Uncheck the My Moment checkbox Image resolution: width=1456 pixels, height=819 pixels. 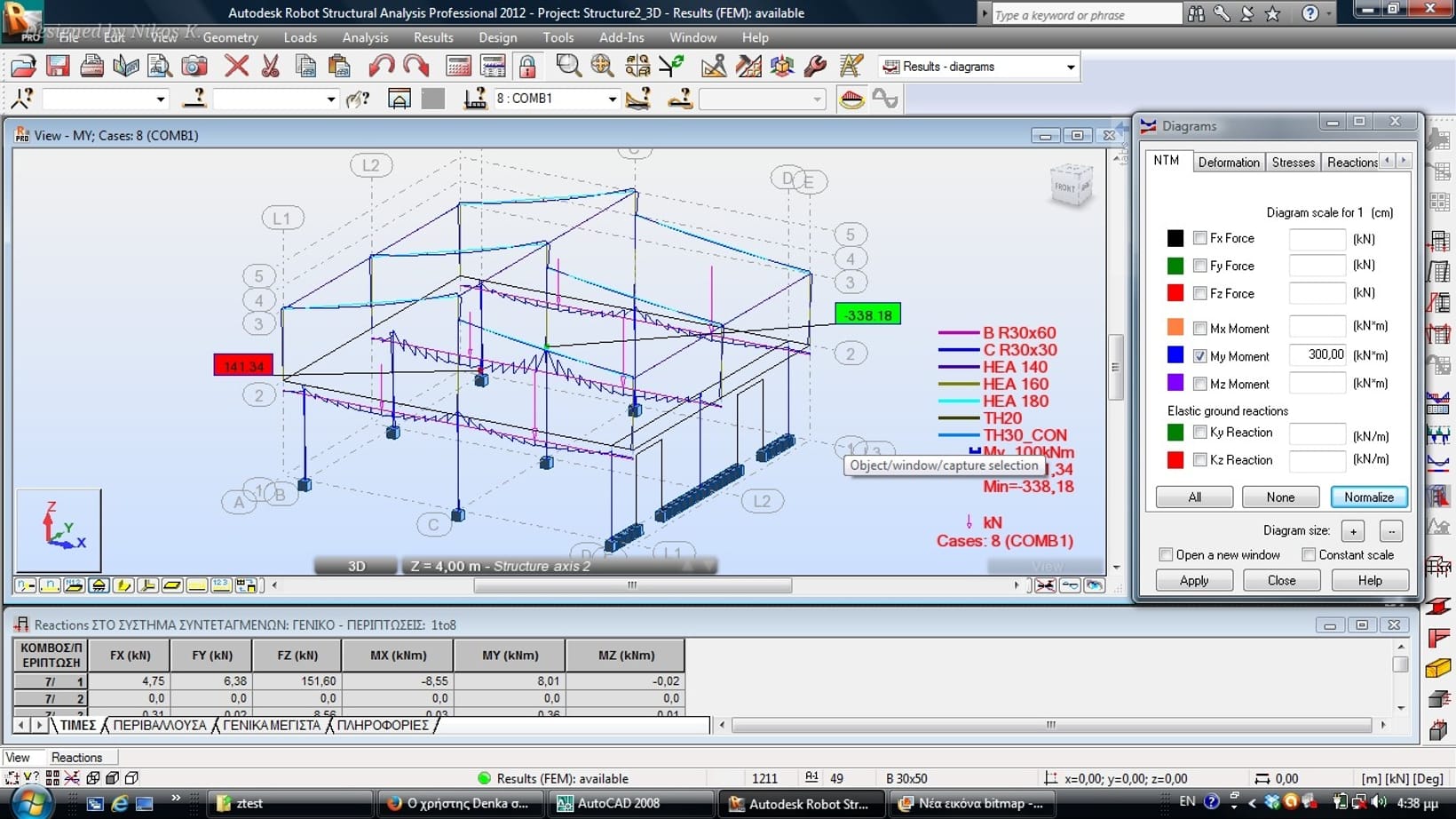click(x=1199, y=356)
